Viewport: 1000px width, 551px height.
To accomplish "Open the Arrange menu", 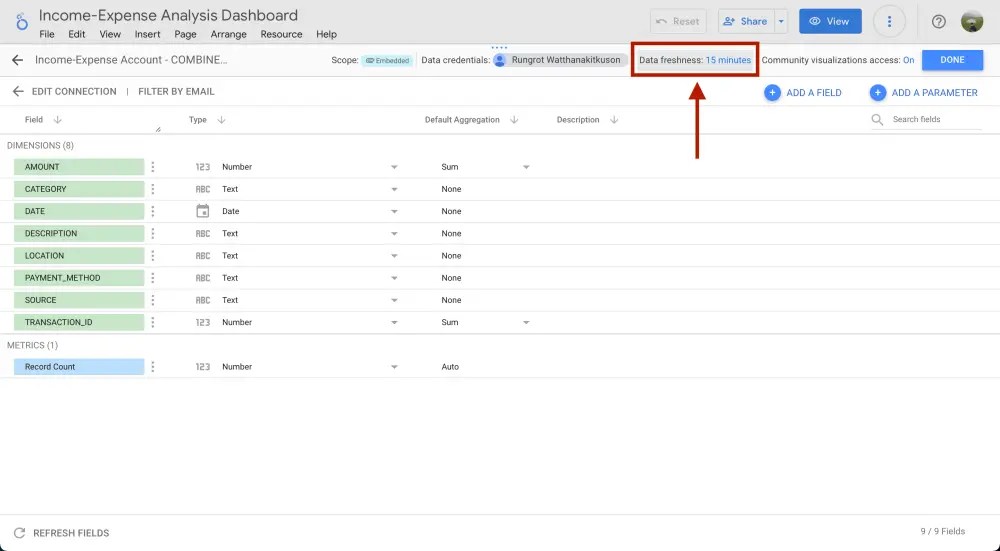I will [x=228, y=34].
